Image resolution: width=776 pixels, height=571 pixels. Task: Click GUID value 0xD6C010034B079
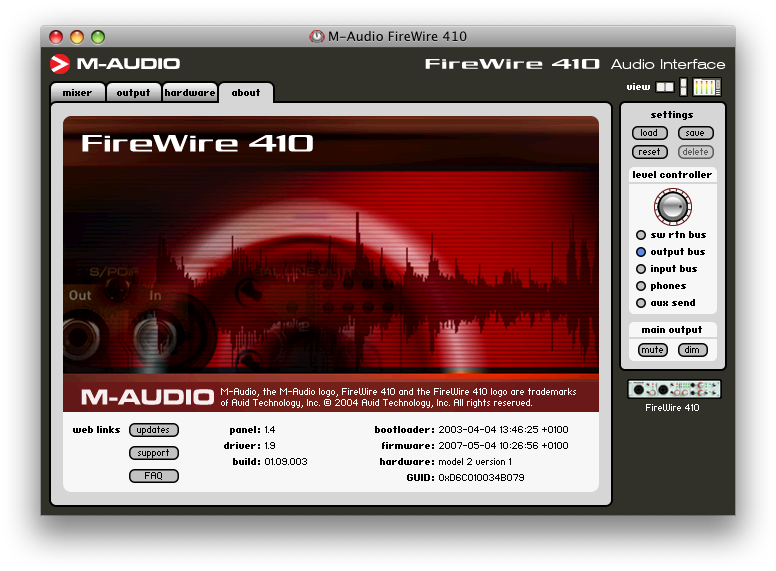pyautogui.click(x=481, y=477)
